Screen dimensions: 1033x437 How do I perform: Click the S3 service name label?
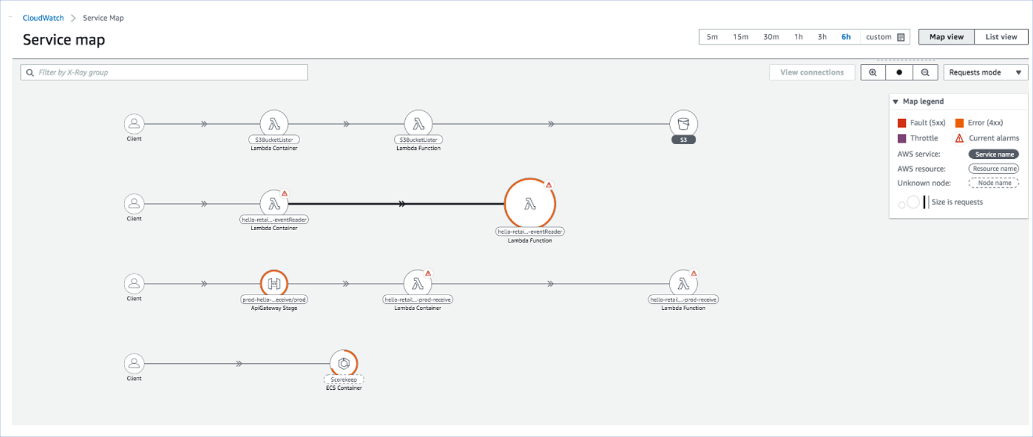click(683, 140)
